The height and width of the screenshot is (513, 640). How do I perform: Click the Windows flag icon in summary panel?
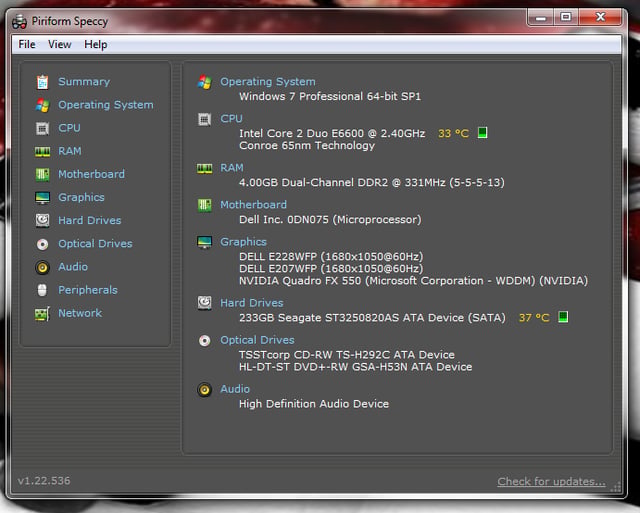pyautogui.click(x=204, y=82)
